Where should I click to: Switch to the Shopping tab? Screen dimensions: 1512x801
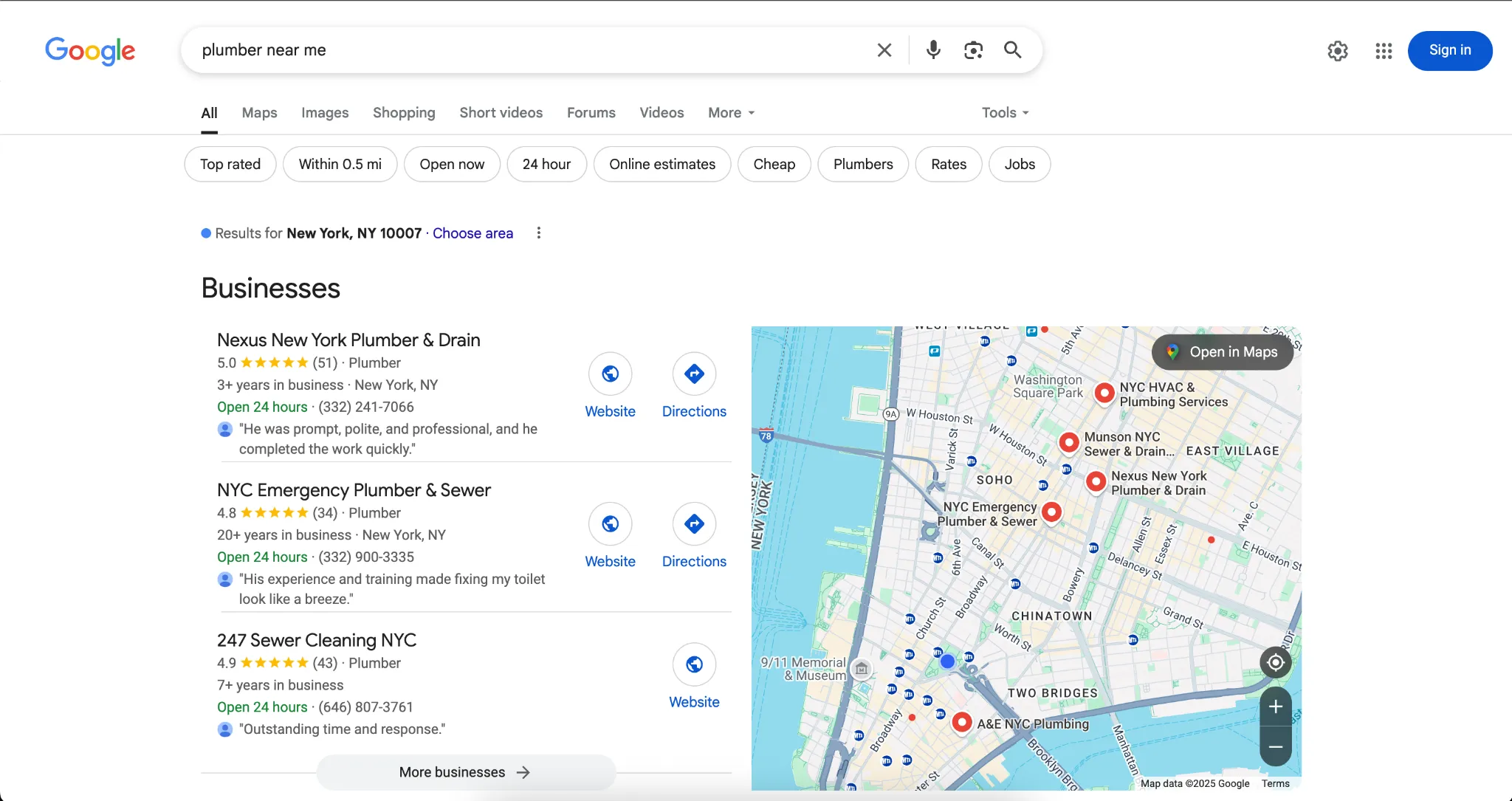tap(404, 113)
